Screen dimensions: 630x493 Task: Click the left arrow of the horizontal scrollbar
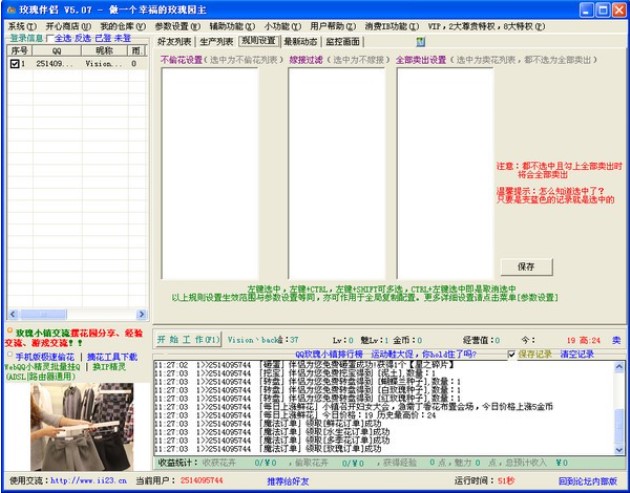tap(13, 314)
